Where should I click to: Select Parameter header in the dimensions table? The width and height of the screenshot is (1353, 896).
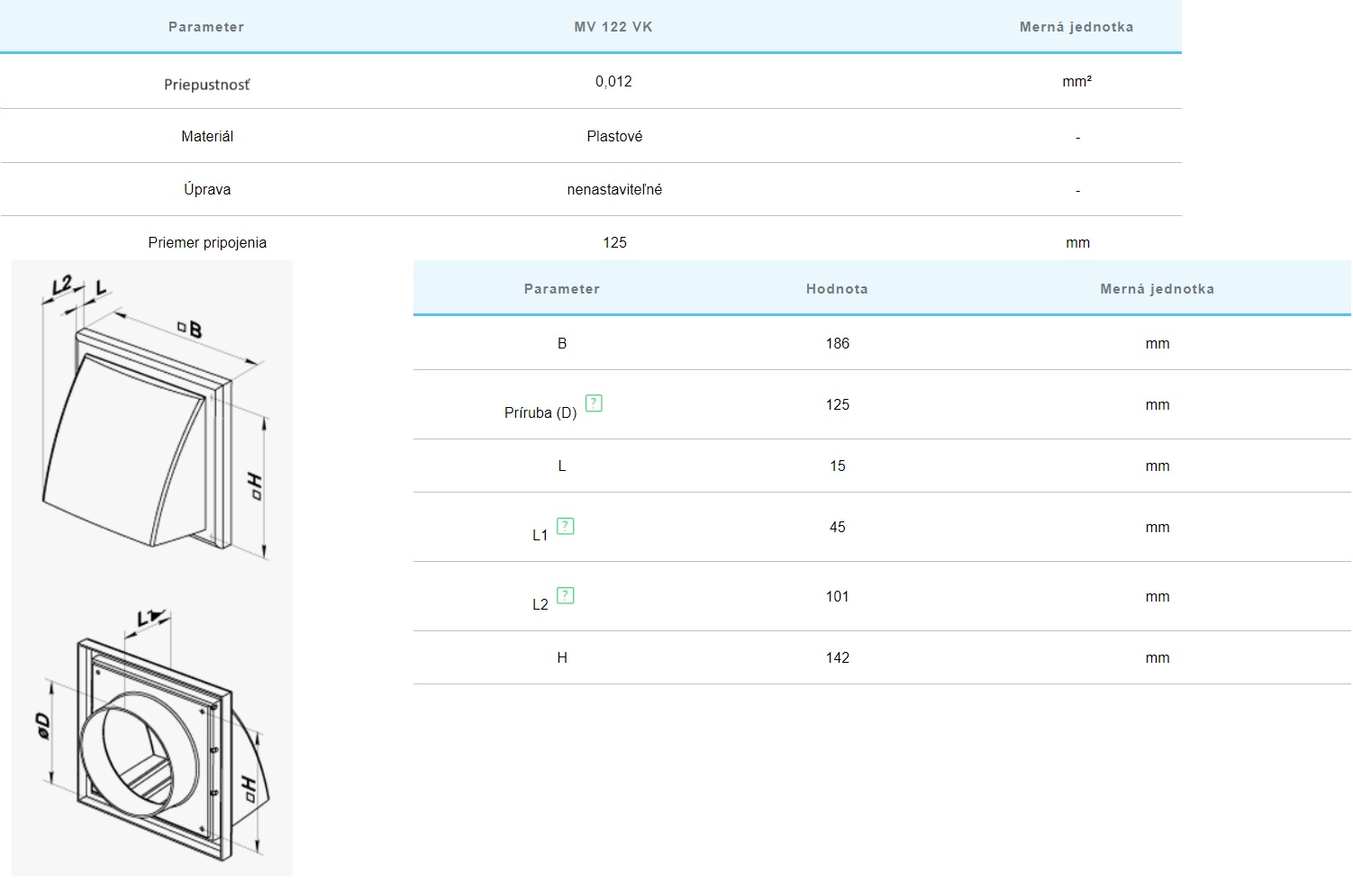click(x=561, y=289)
